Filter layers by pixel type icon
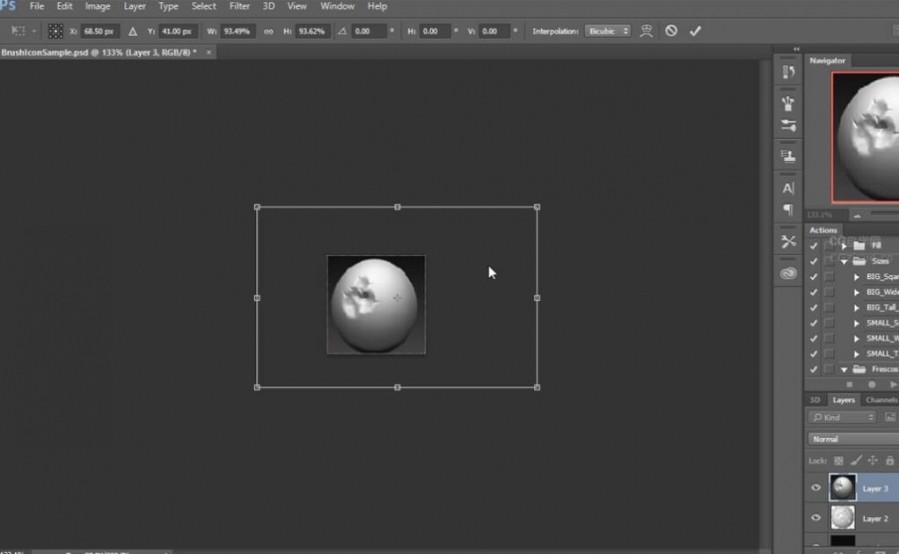The height and width of the screenshot is (554, 899). tap(890, 417)
